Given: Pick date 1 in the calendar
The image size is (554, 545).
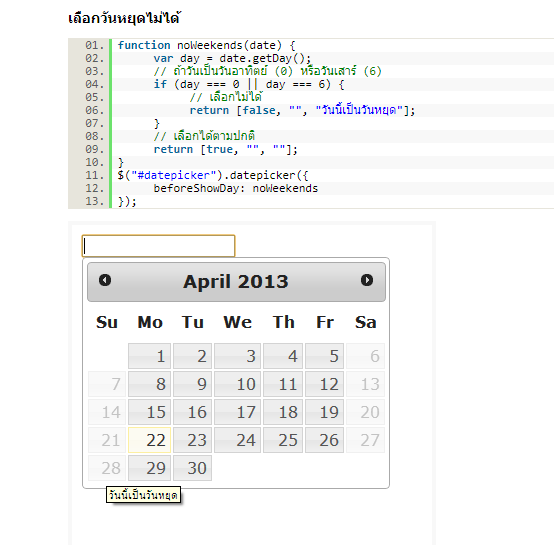Looking at the screenshot, I should (149, 356).
